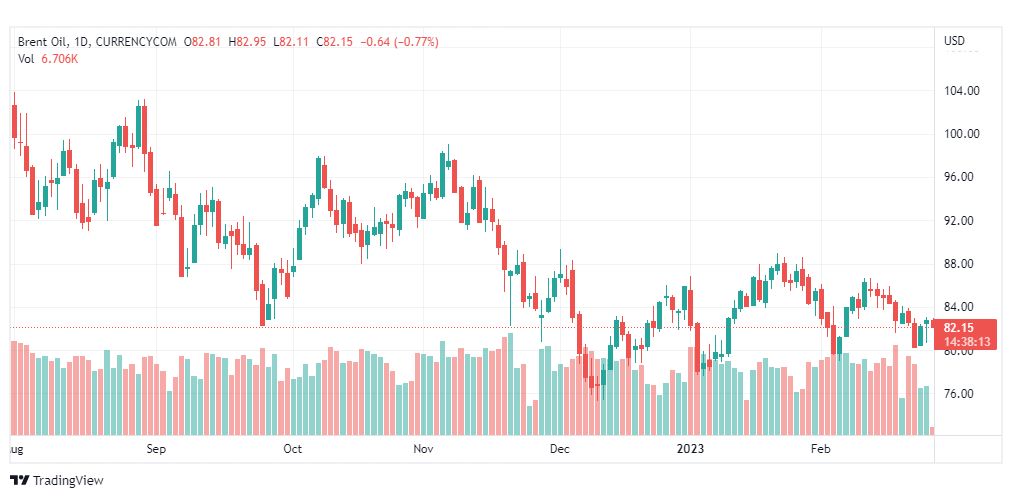Click the 2023 year marker on axis

pos(691,449)
